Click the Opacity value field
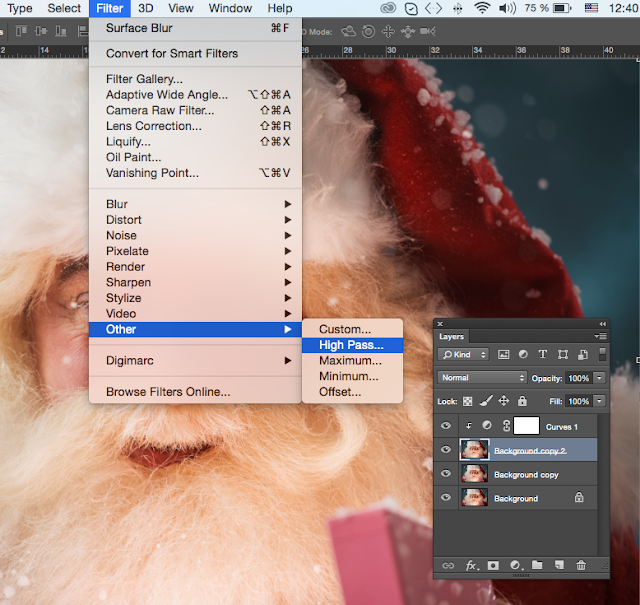The image size is (640, 605). (578, 378)
